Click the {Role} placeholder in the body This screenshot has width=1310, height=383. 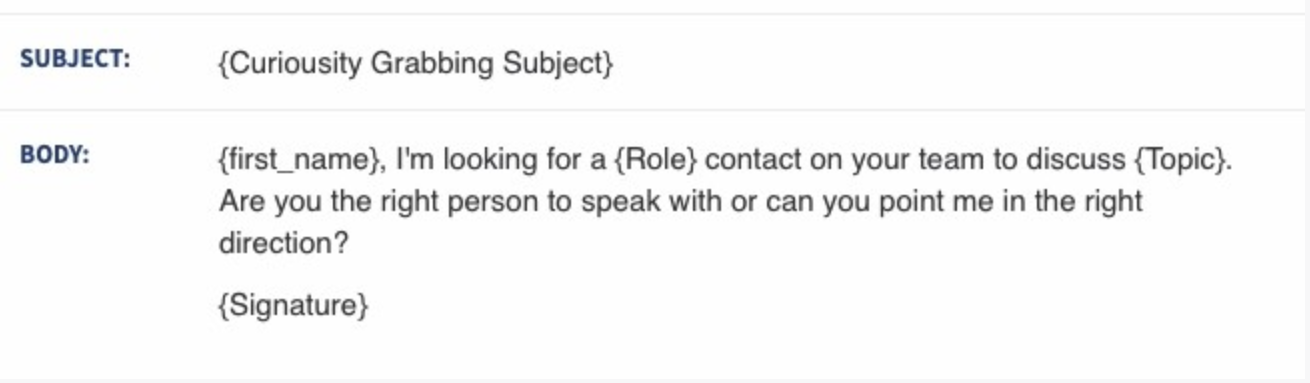coord(656,160)
